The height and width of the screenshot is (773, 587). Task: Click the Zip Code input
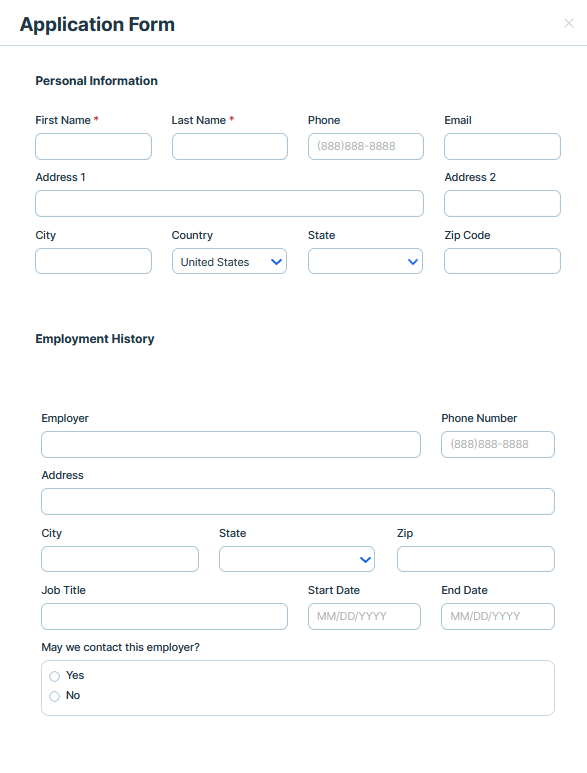502,261
